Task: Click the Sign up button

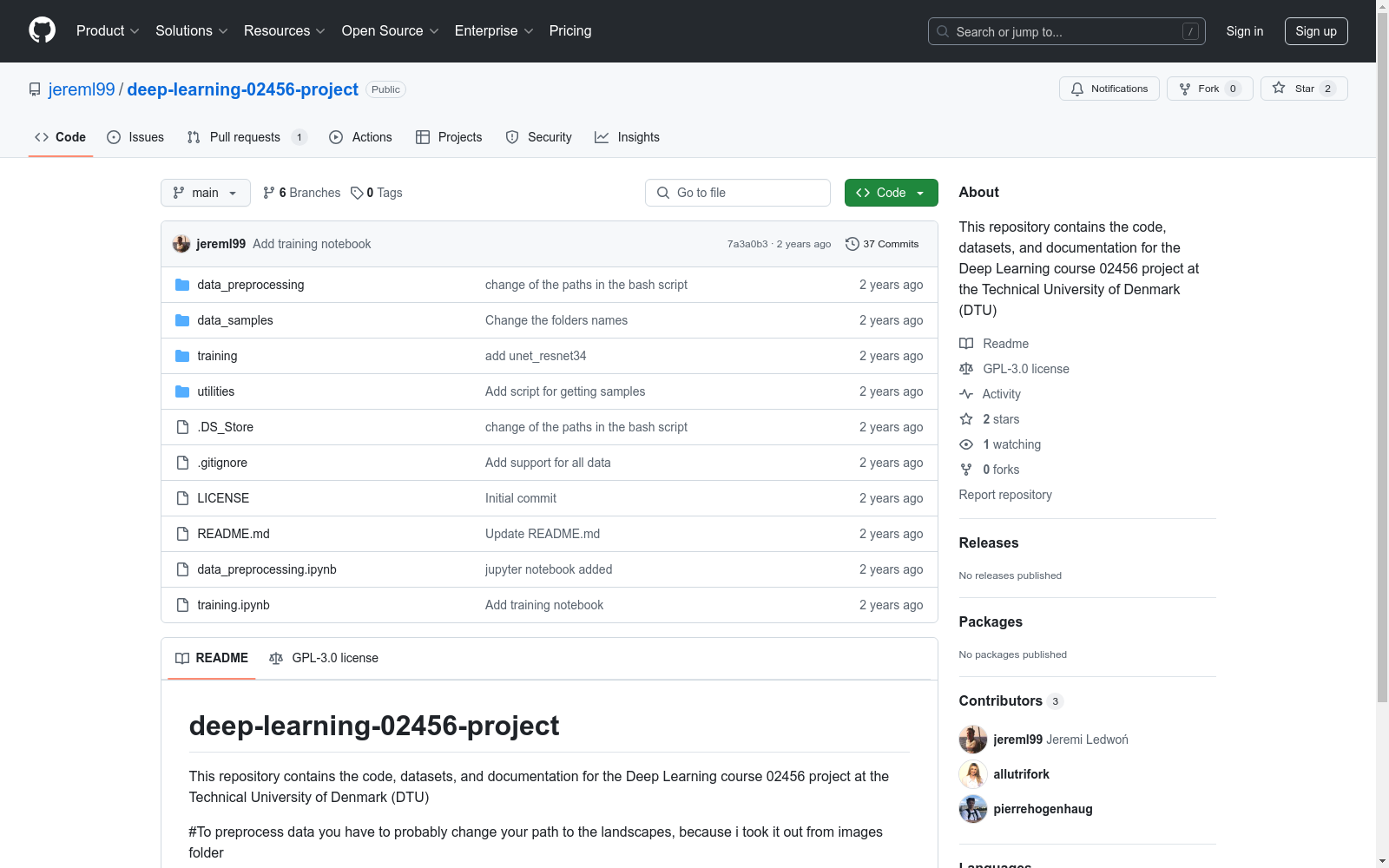Action: (1316, 31)
